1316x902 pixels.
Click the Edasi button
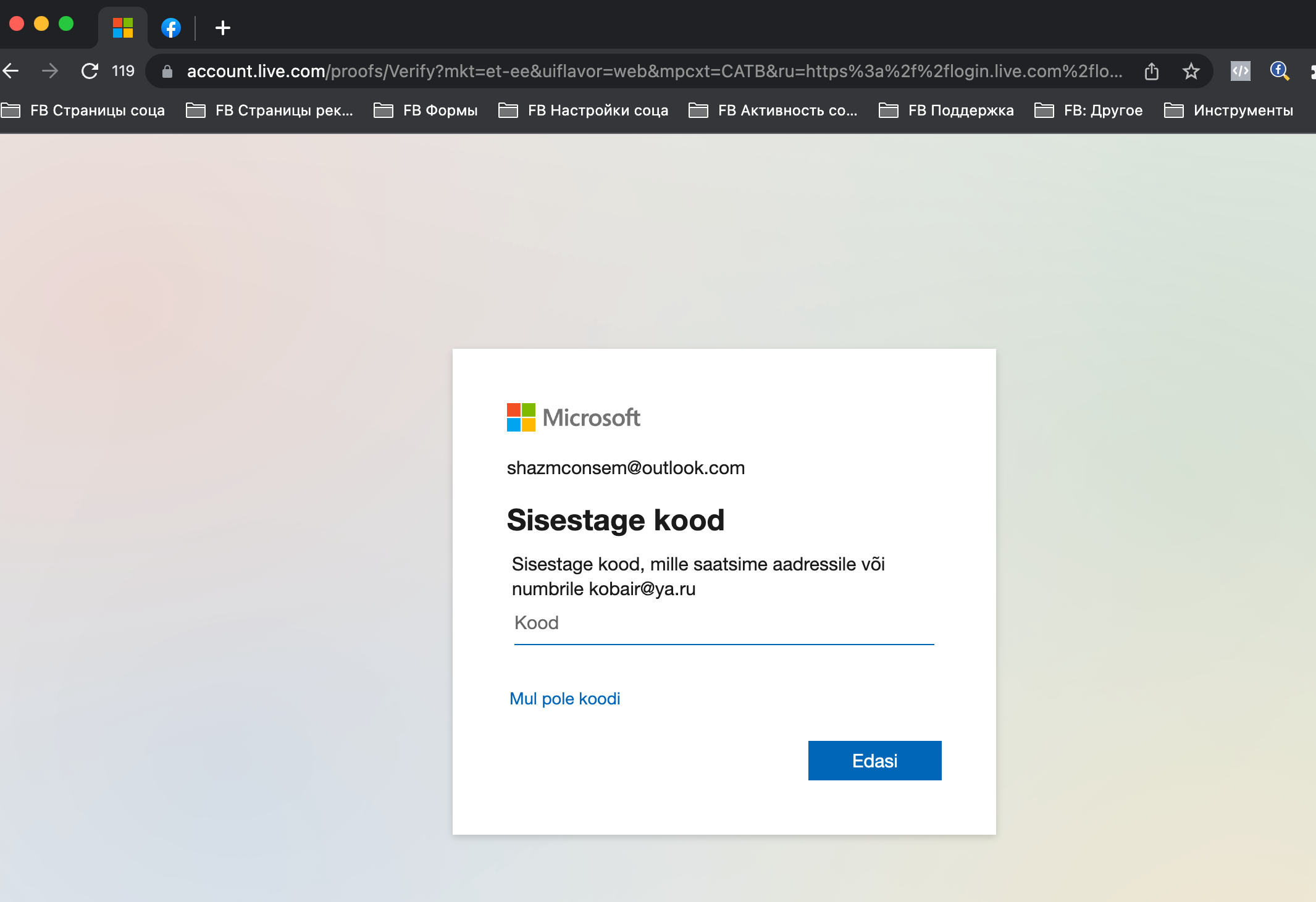tap(874, 761)
